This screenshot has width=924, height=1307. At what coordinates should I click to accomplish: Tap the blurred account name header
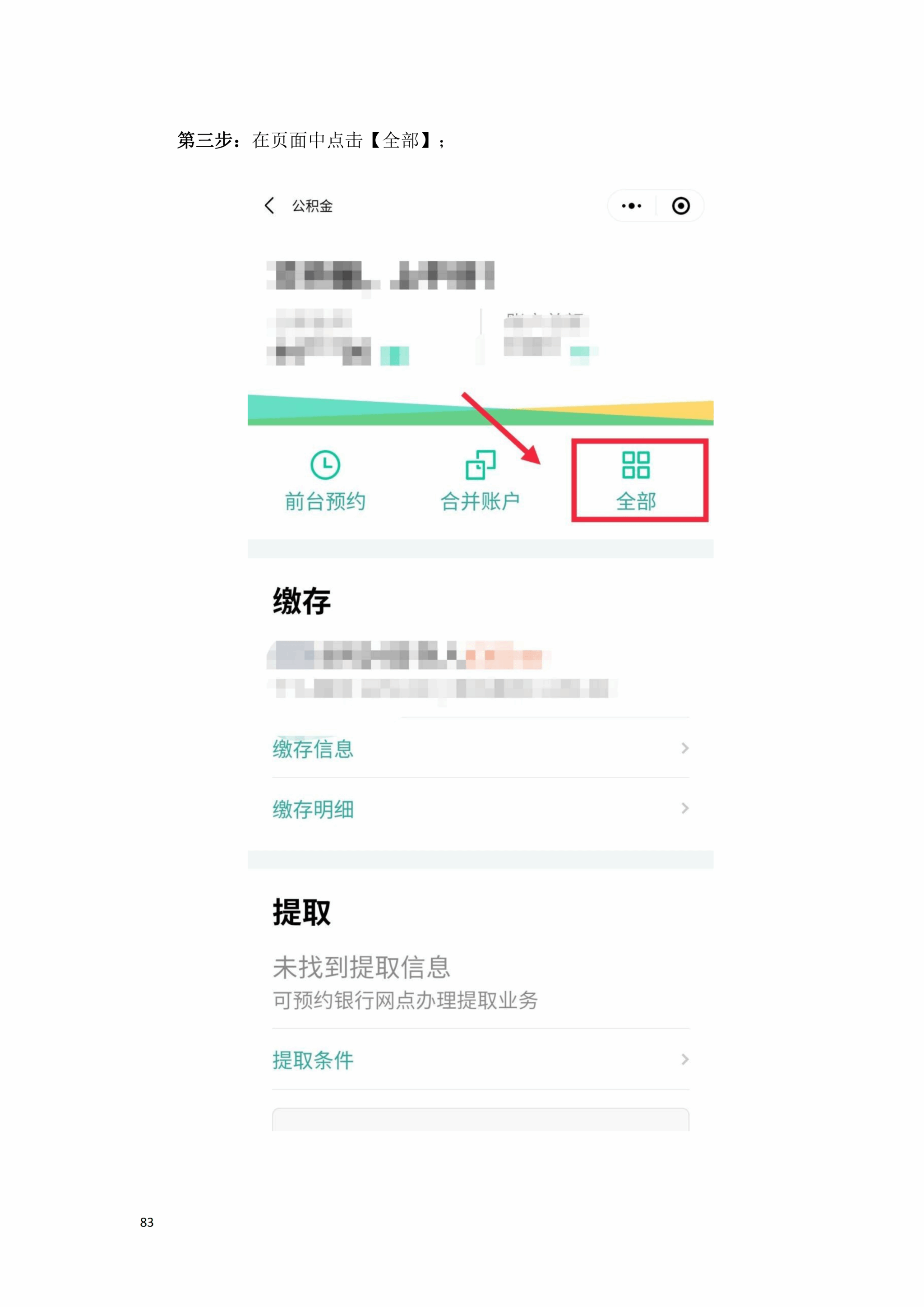click(380, 276)
